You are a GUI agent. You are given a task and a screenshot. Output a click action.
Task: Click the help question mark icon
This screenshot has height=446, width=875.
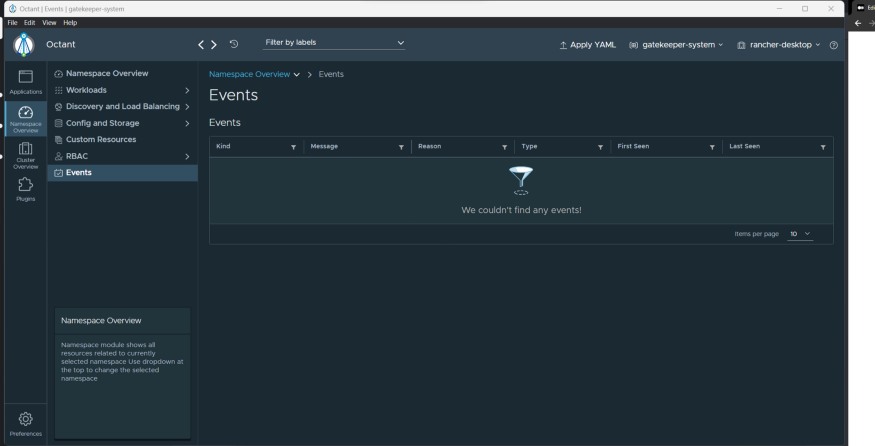833,45
